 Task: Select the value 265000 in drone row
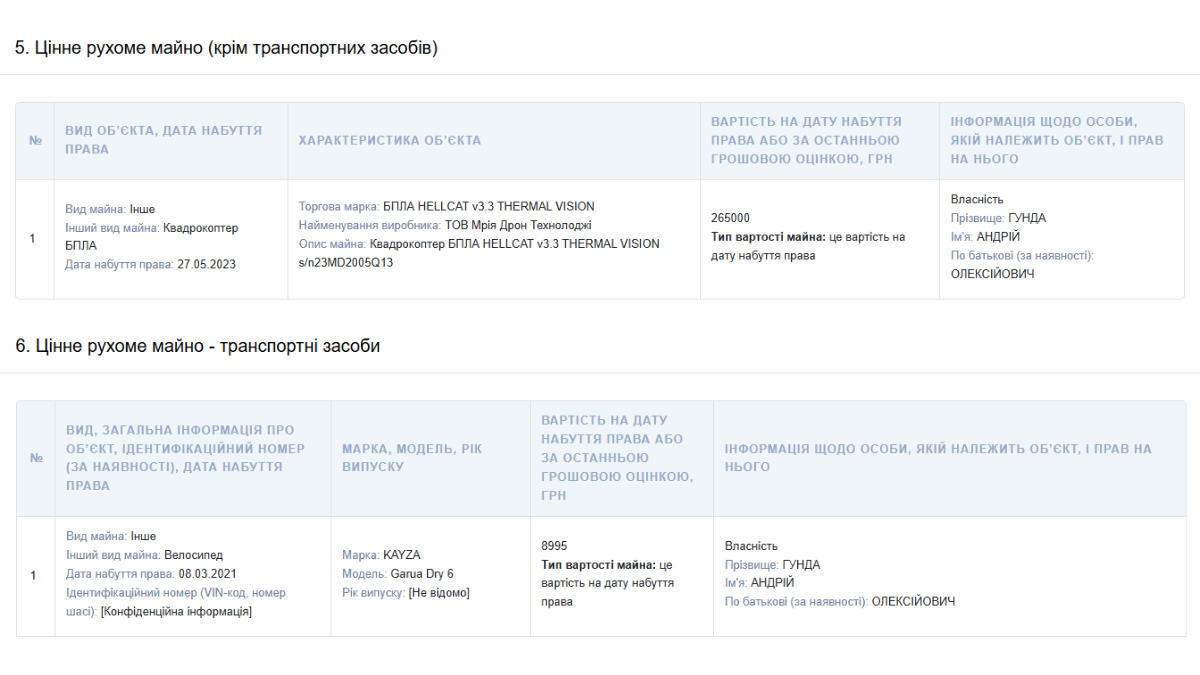tap(730, 218)
